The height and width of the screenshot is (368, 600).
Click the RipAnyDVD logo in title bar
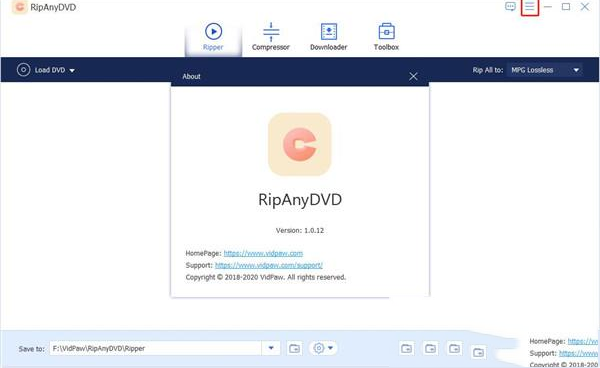tap(20, 7)
